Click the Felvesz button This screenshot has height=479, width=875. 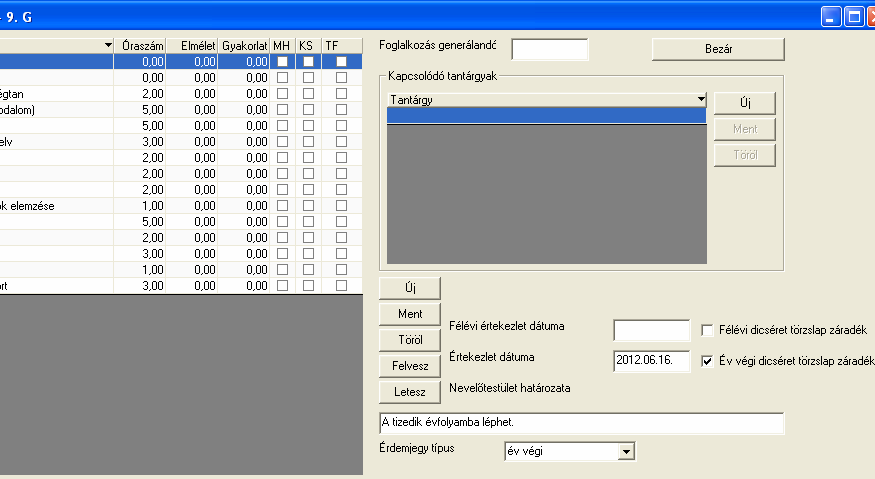410,366
